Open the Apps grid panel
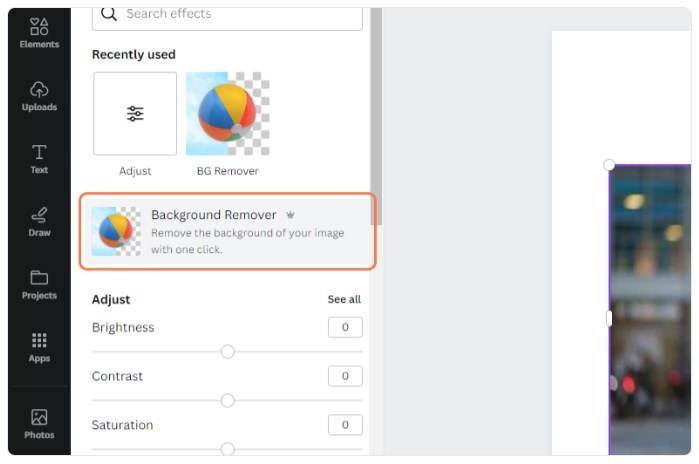Image resolution: width=699 pixels, height=464 pixels. pyautogui.click(x=39, y=347)
